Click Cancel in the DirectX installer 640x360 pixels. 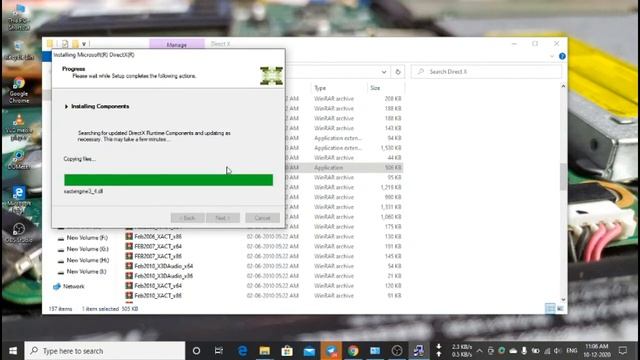point(262,218)
